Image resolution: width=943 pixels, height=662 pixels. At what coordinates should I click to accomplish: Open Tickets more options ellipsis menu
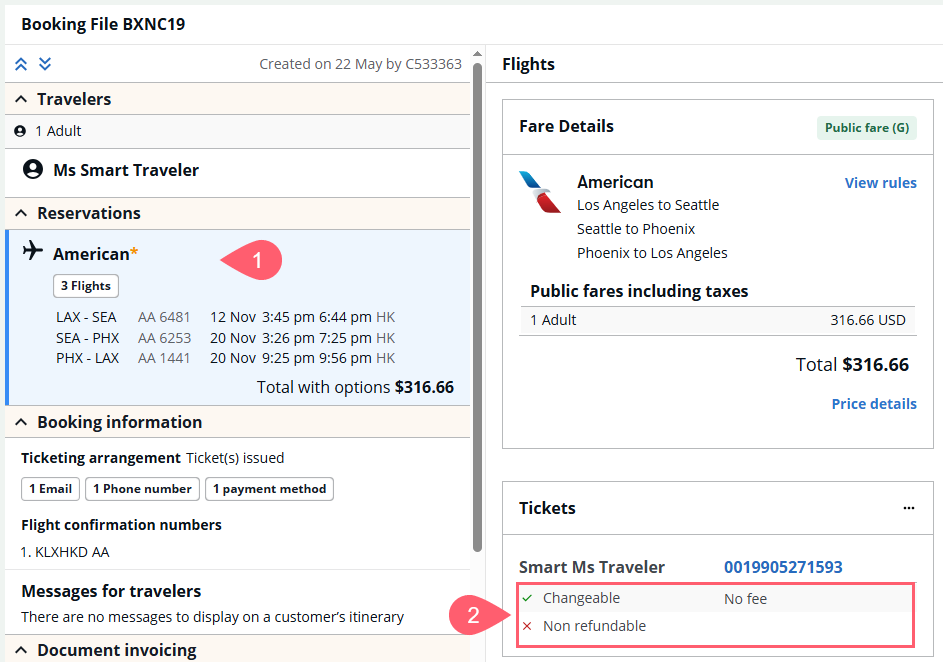[909, 508]
